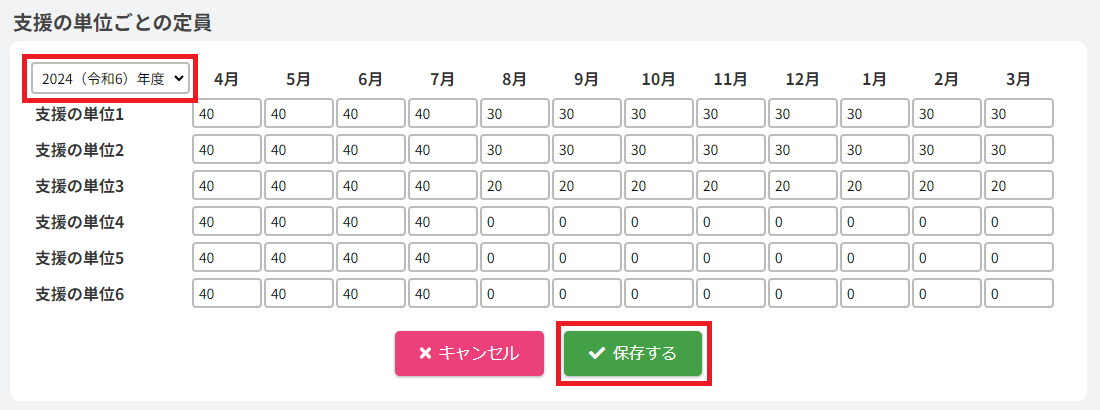
Task: Click the 3月 field for 支援の単位1
Action: [1019, 114]
